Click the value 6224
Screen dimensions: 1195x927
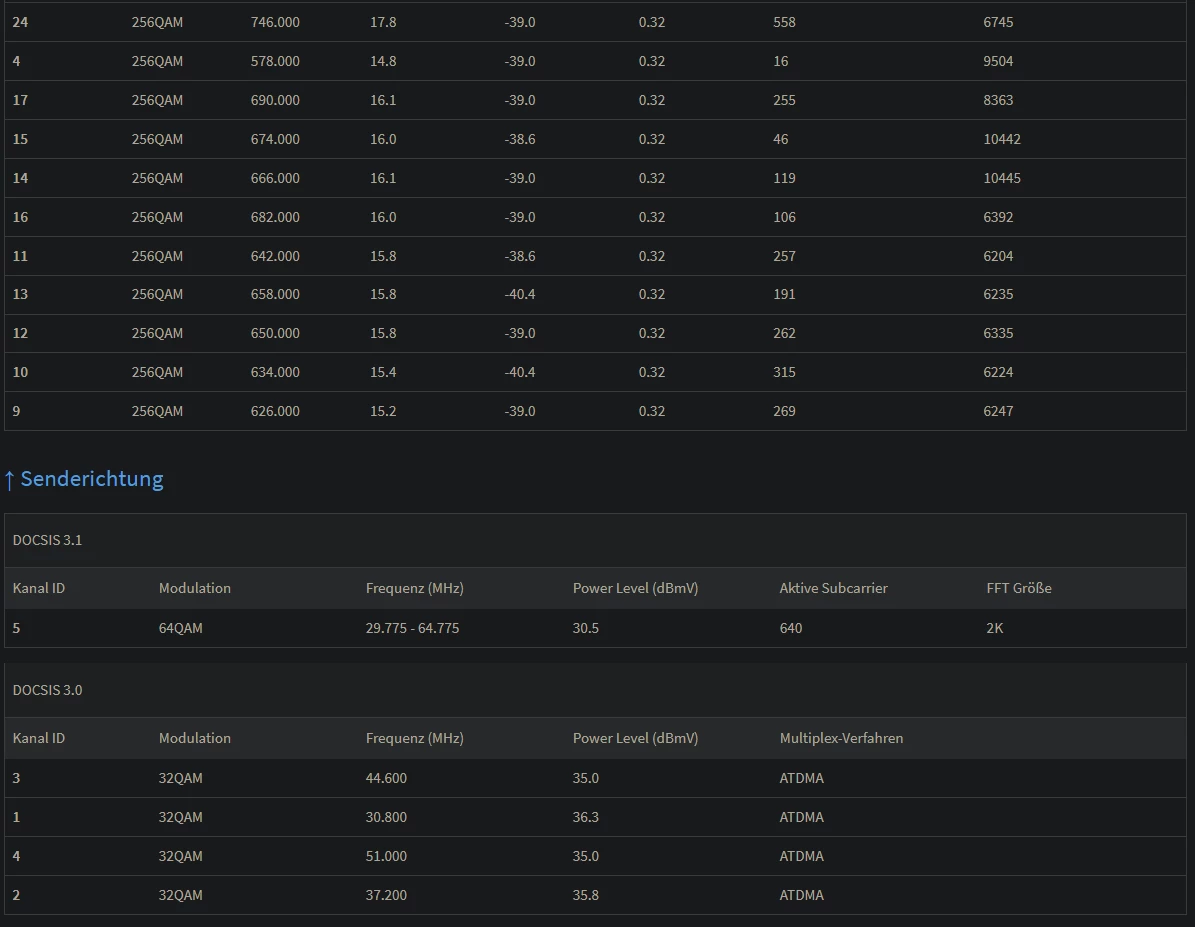point(998,372)
